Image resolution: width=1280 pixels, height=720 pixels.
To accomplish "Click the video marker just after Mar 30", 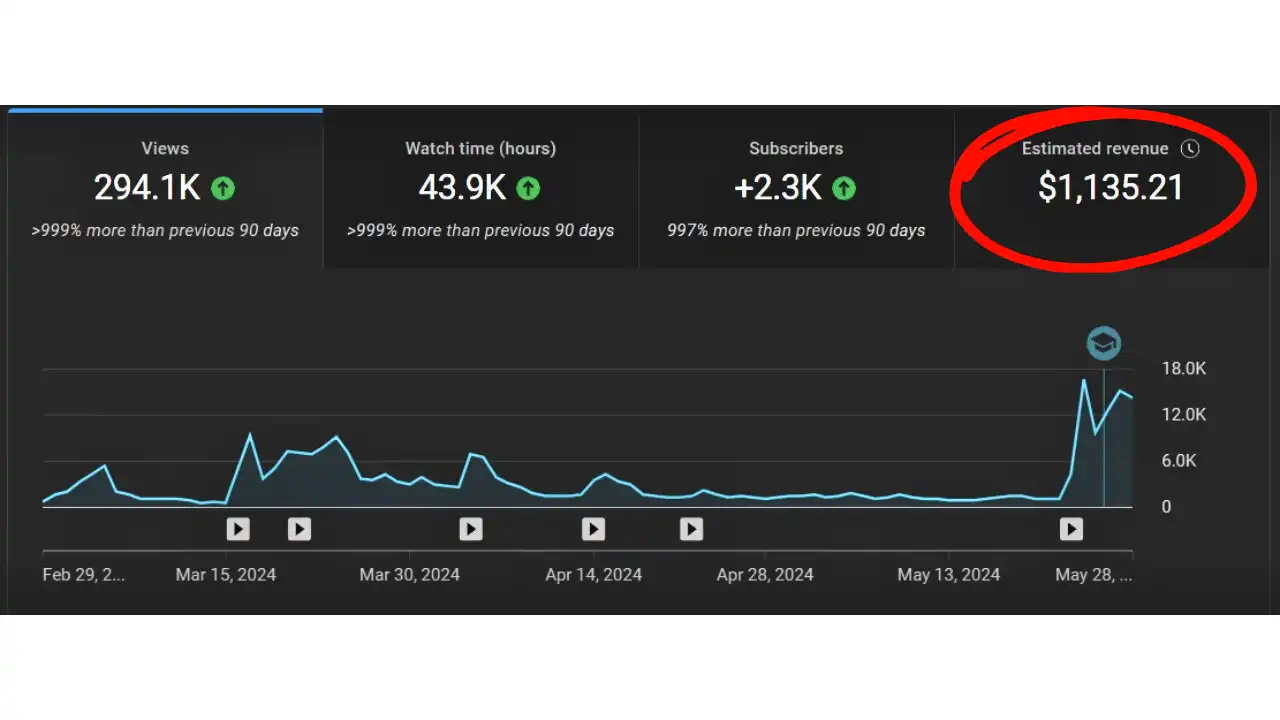I will click(x=471, y=529).
